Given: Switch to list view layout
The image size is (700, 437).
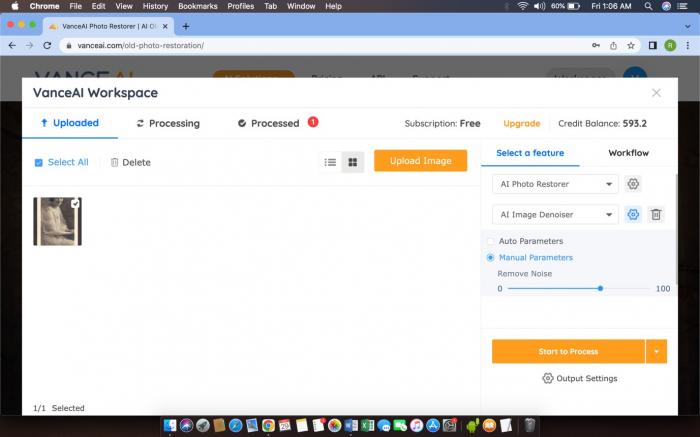Looking at the screenshot, I should (330, 162).
